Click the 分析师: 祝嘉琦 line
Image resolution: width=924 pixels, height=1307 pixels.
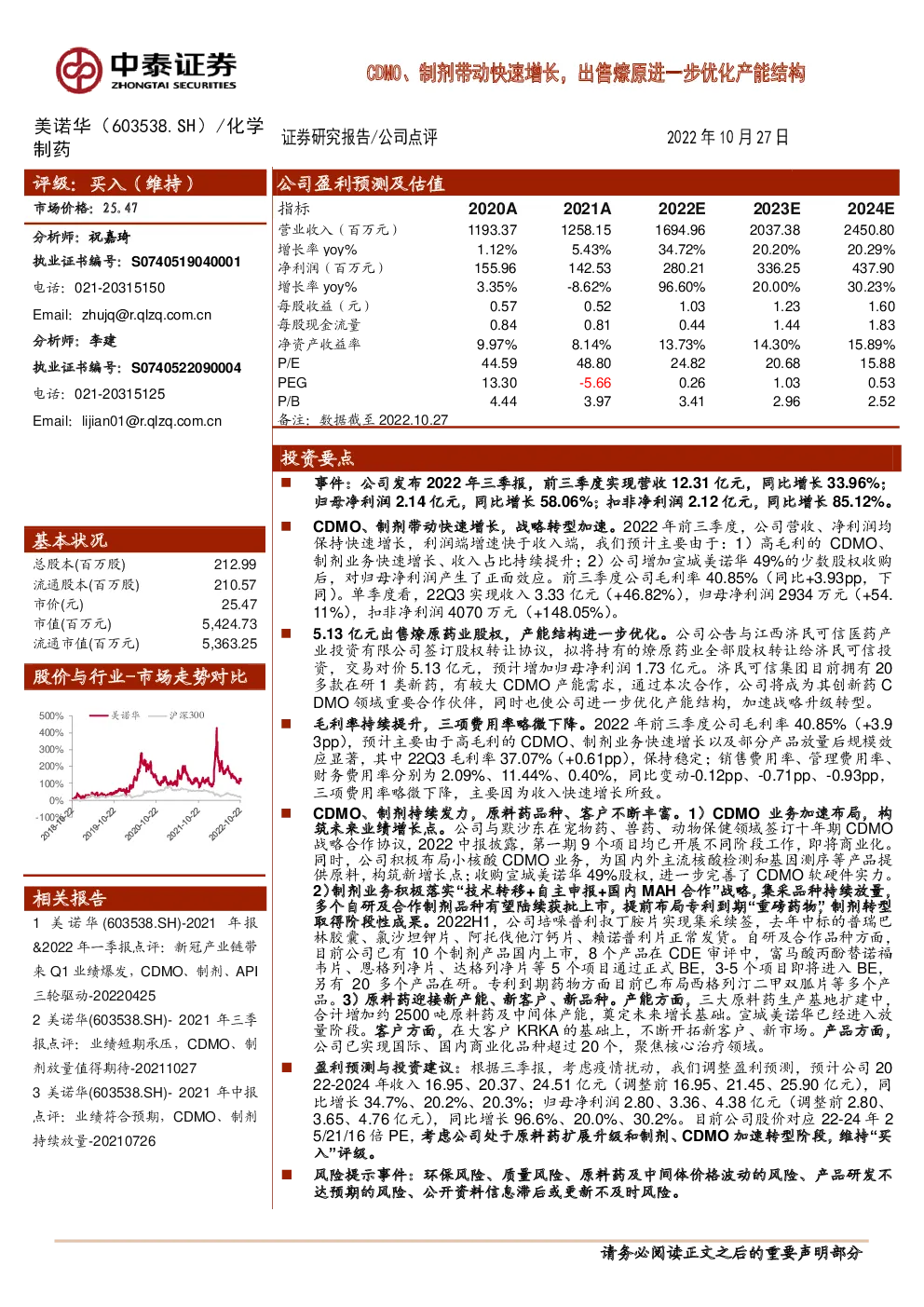[81, 237]
